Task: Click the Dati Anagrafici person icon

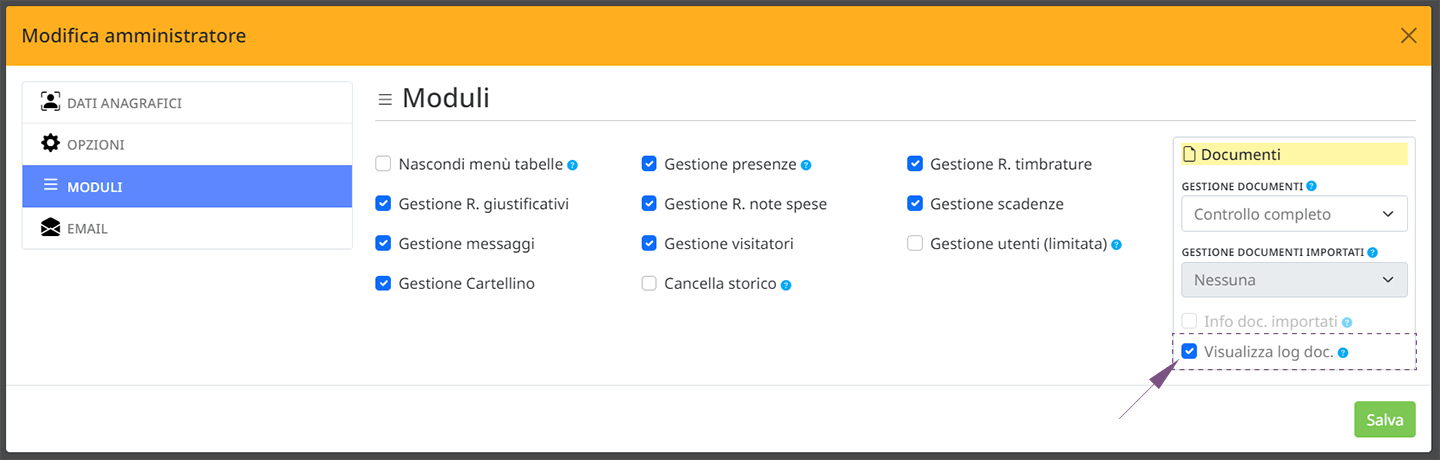Action: coord(50,102)
